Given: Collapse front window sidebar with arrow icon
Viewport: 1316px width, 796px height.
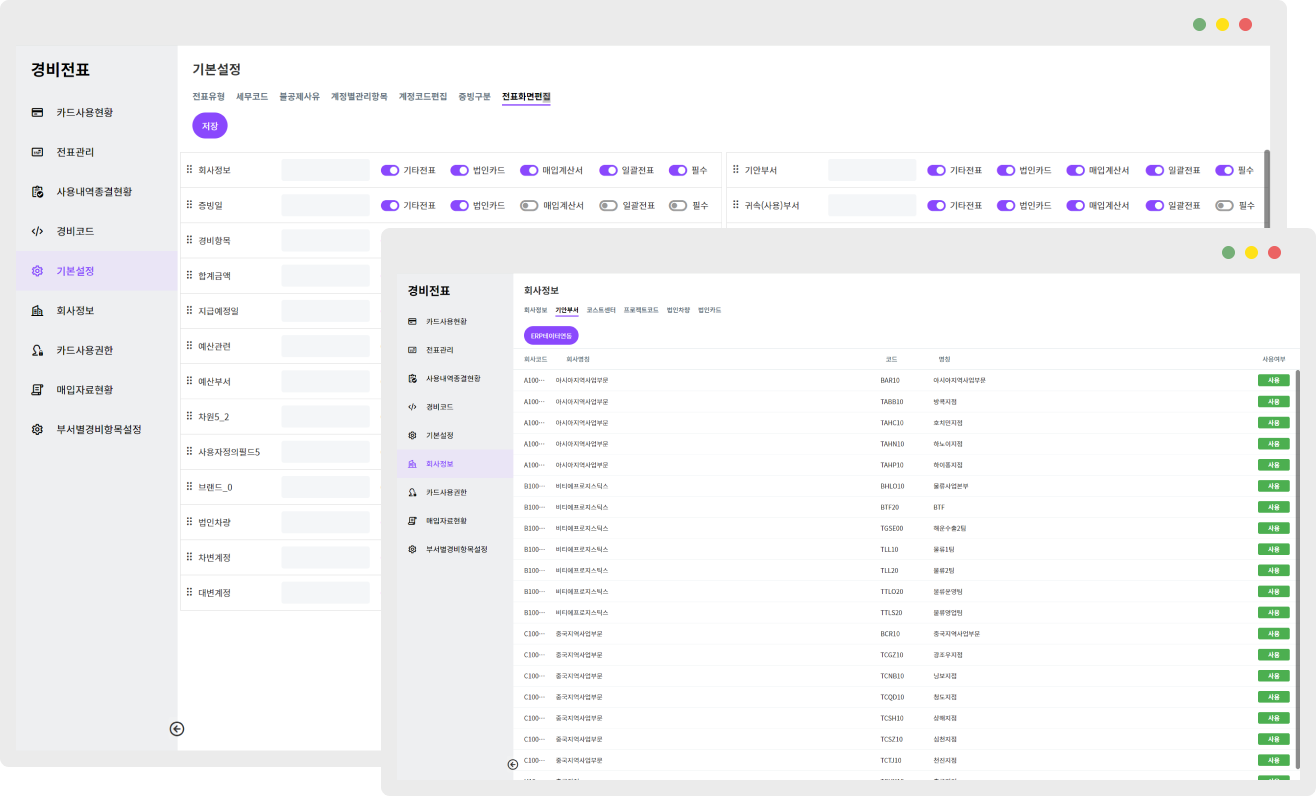Looking at the screenshot, I should tap(513, 764).
